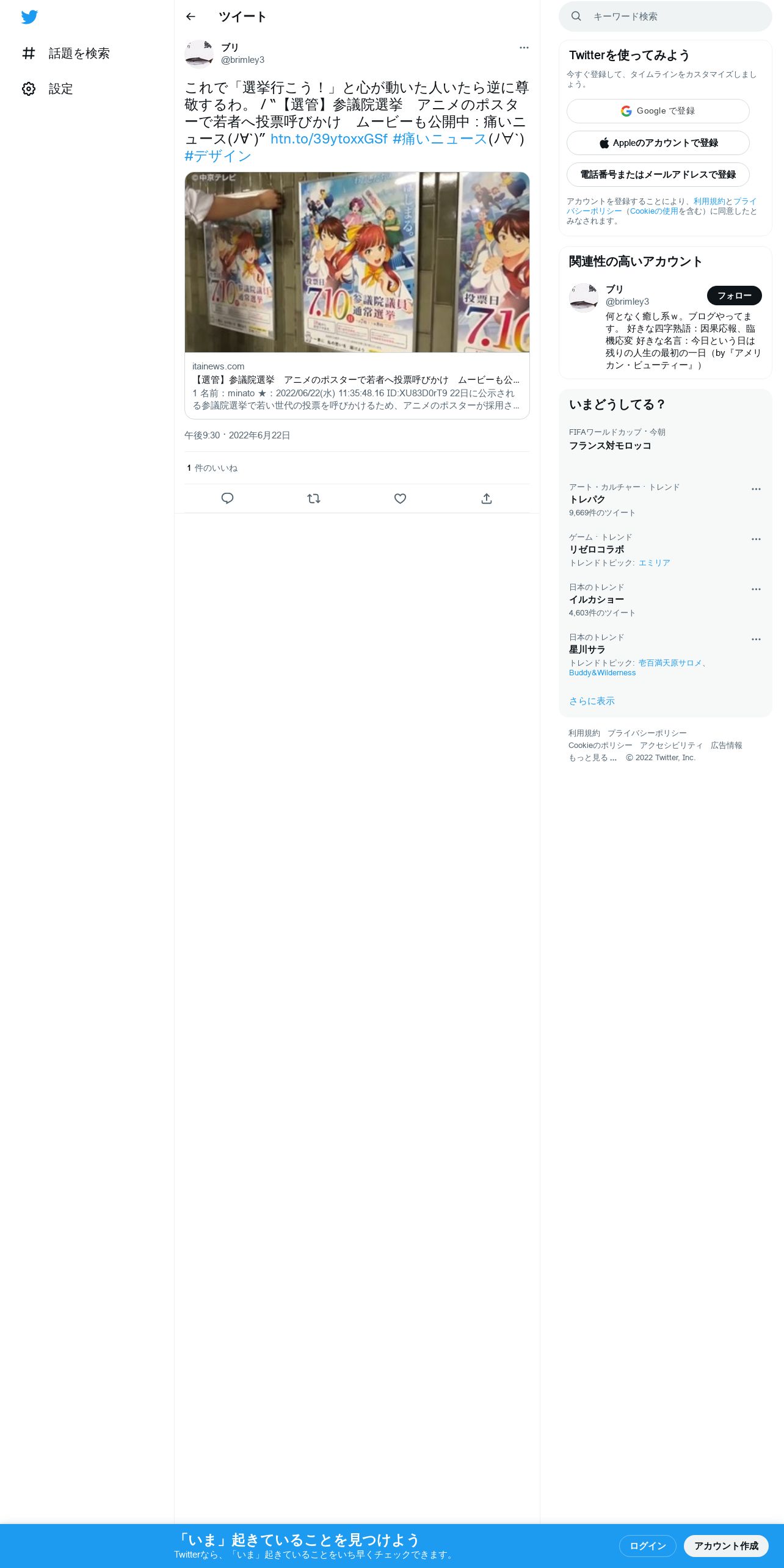Register with 電話番号またはメールアドレス button

pyautogui.click(x=658, y=175)
